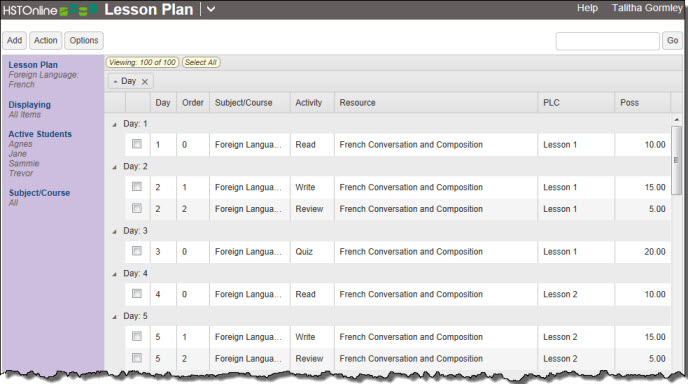This screenshot has width=688, height=384.
Task: Collapse the Day: 3 group
Action: [x=115, y=232]
